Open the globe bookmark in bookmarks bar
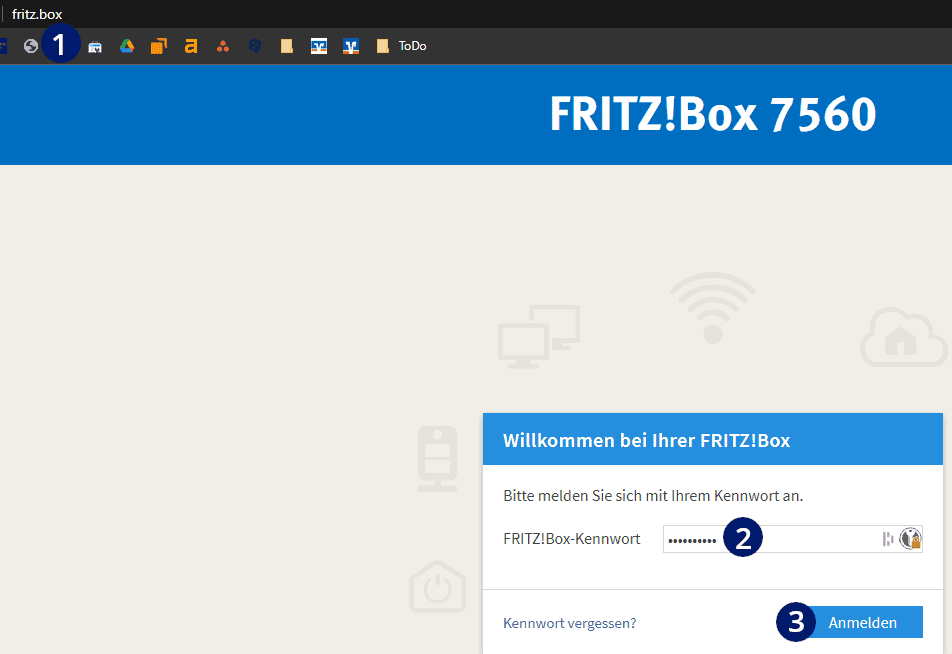Viewport: 952px width, 654px height. tap(30, 46)
